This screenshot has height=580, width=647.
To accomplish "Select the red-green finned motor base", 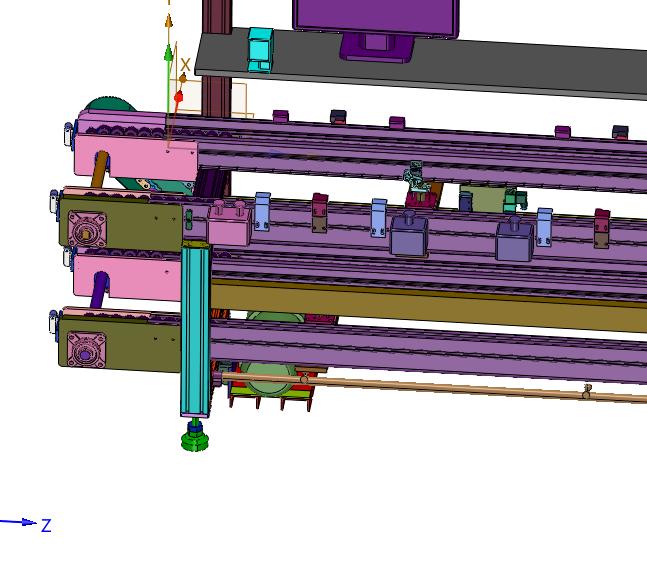I will click(x=270, y=390).
